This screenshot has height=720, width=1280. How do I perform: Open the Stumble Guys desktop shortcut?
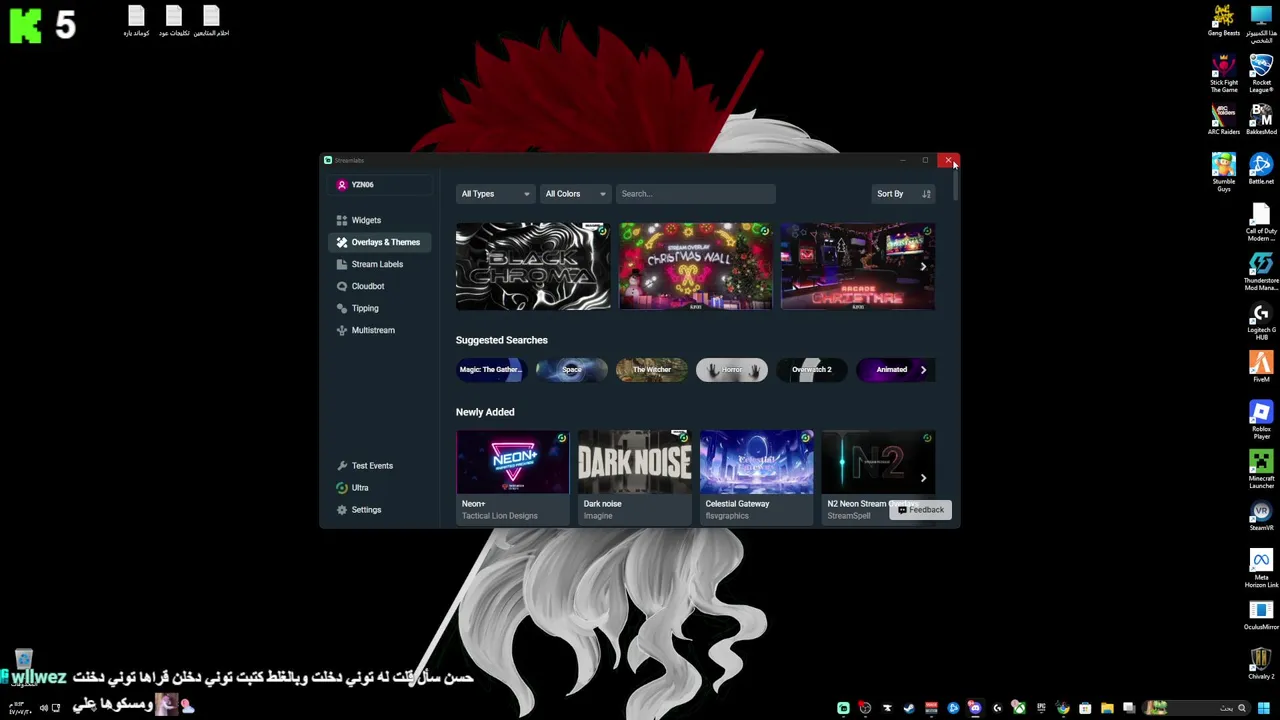1224,172
